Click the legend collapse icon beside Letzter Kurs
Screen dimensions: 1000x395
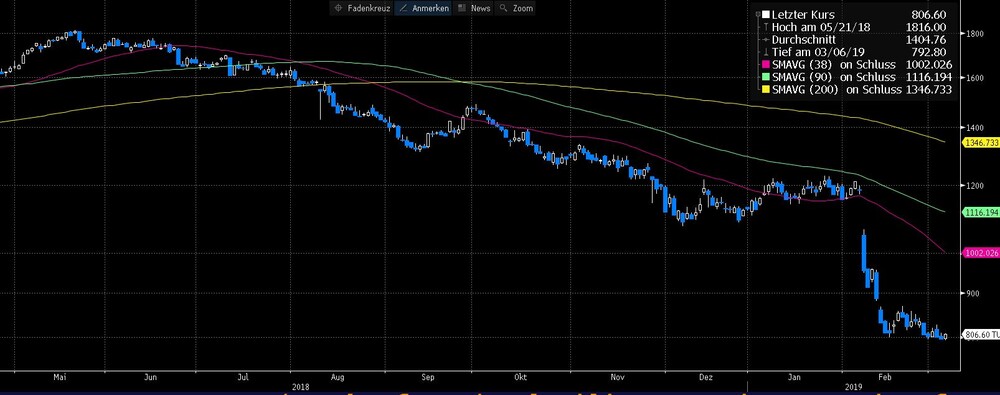(758, 15)
